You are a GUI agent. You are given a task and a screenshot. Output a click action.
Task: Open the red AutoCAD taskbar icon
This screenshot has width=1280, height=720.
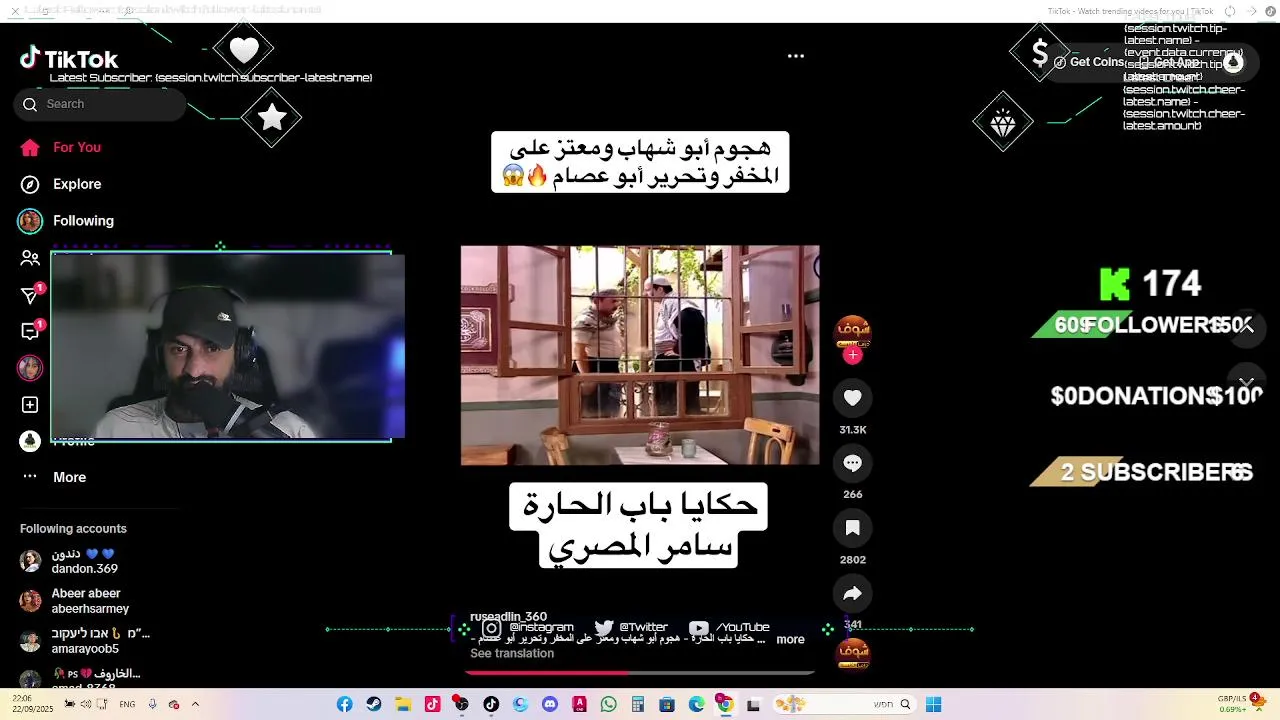point(579,705)
